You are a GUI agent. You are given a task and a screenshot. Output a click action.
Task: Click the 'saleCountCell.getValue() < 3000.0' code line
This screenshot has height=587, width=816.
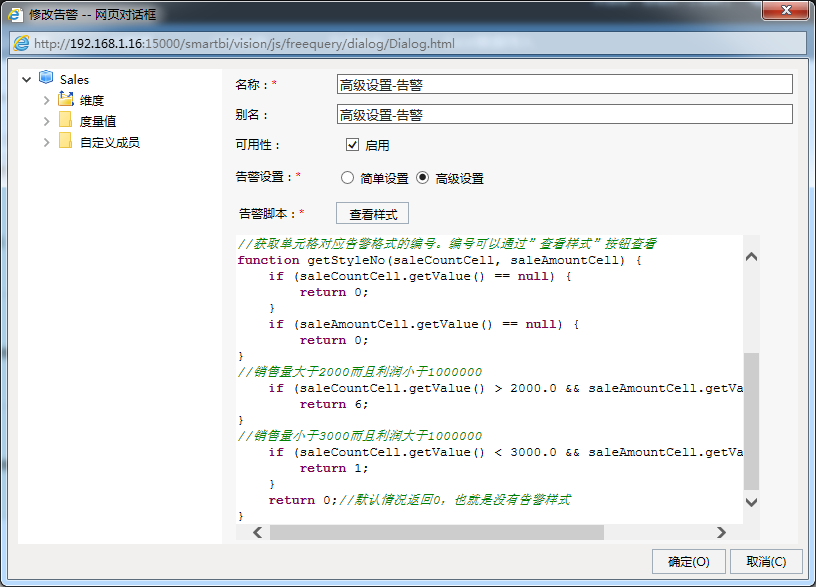(x=505, y=452)
